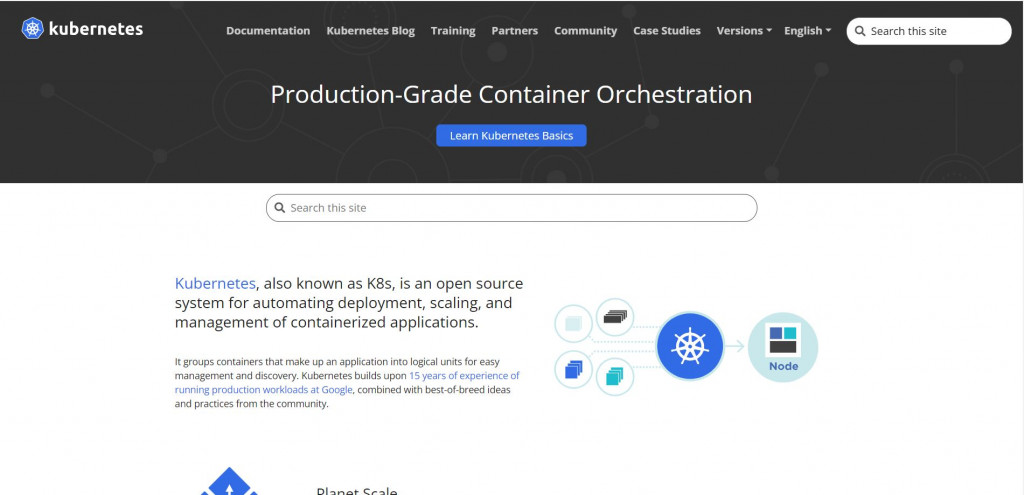Click the magnifier icon in header search

click(x=860, y=31)
